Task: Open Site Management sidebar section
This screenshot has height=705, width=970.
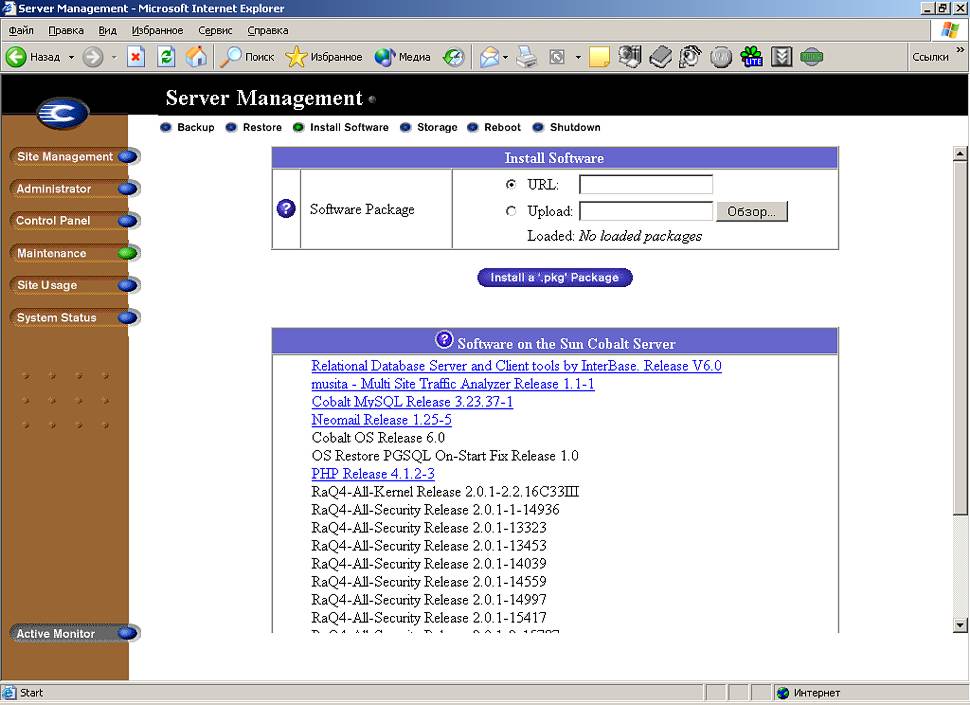Action: (x=75, y=156)
